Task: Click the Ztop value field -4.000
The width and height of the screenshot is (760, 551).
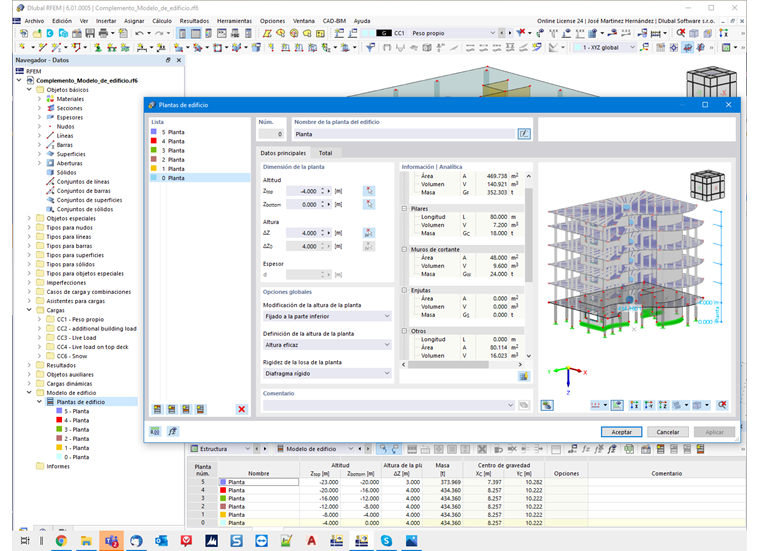Action: [x=302, y=191]
